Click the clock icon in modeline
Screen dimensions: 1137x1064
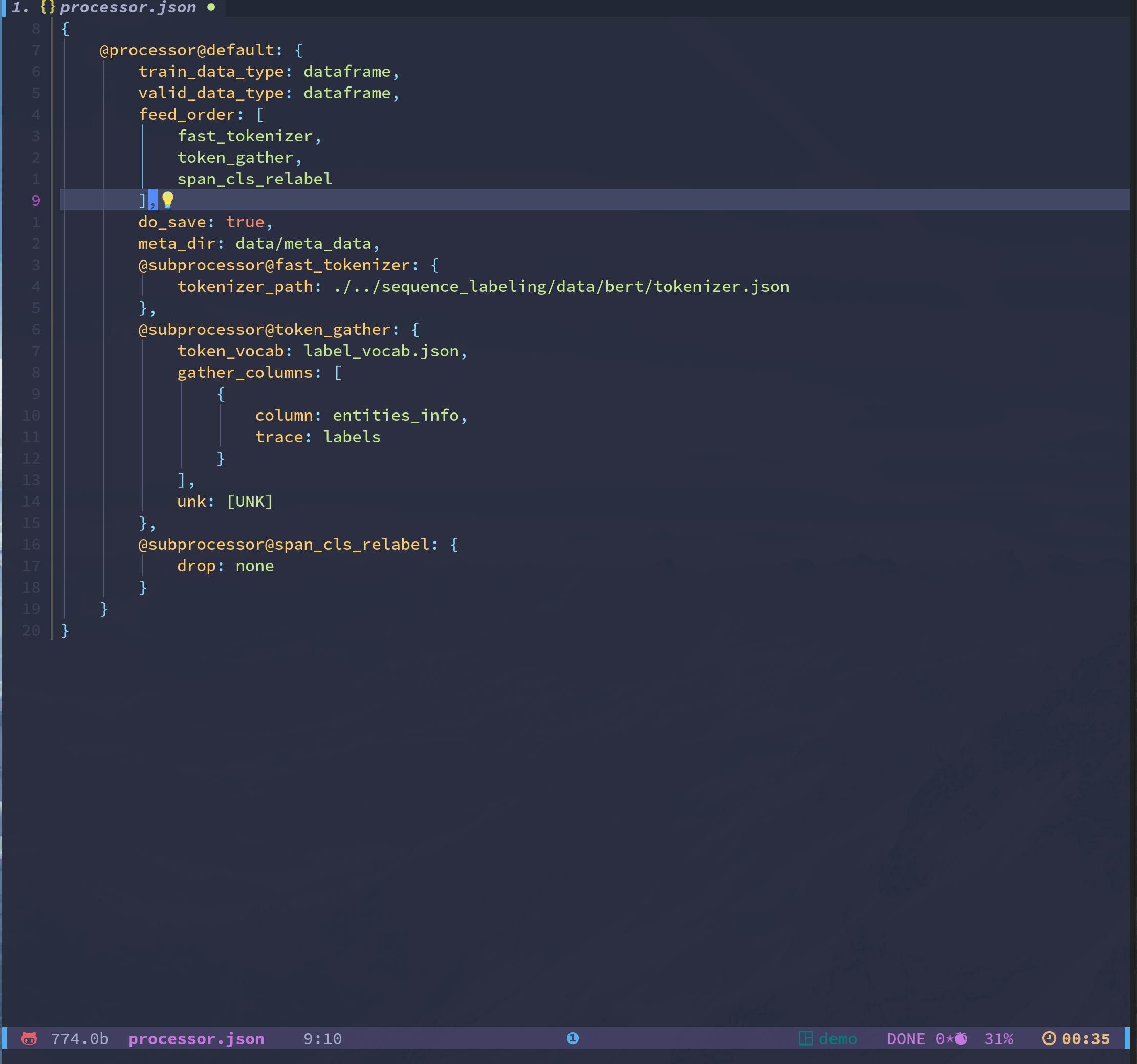[x=1049, y=1038]
